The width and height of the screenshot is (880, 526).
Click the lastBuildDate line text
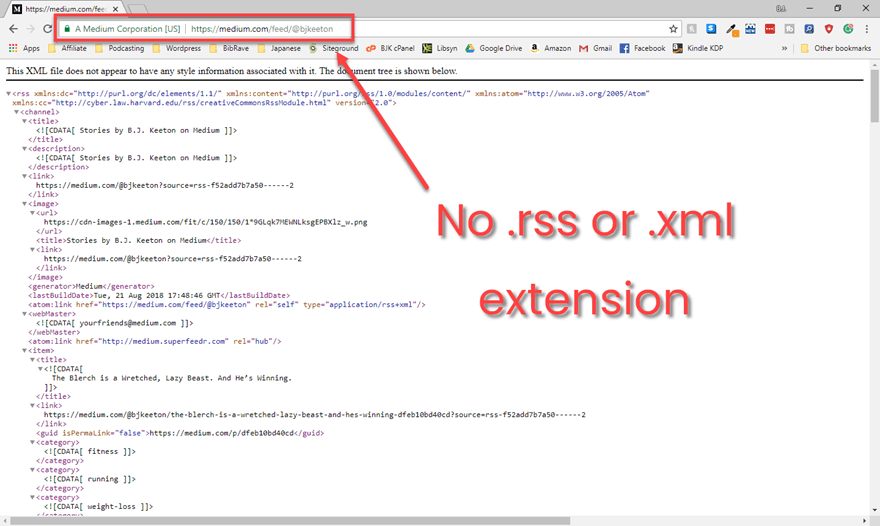[x=159, y=295]
